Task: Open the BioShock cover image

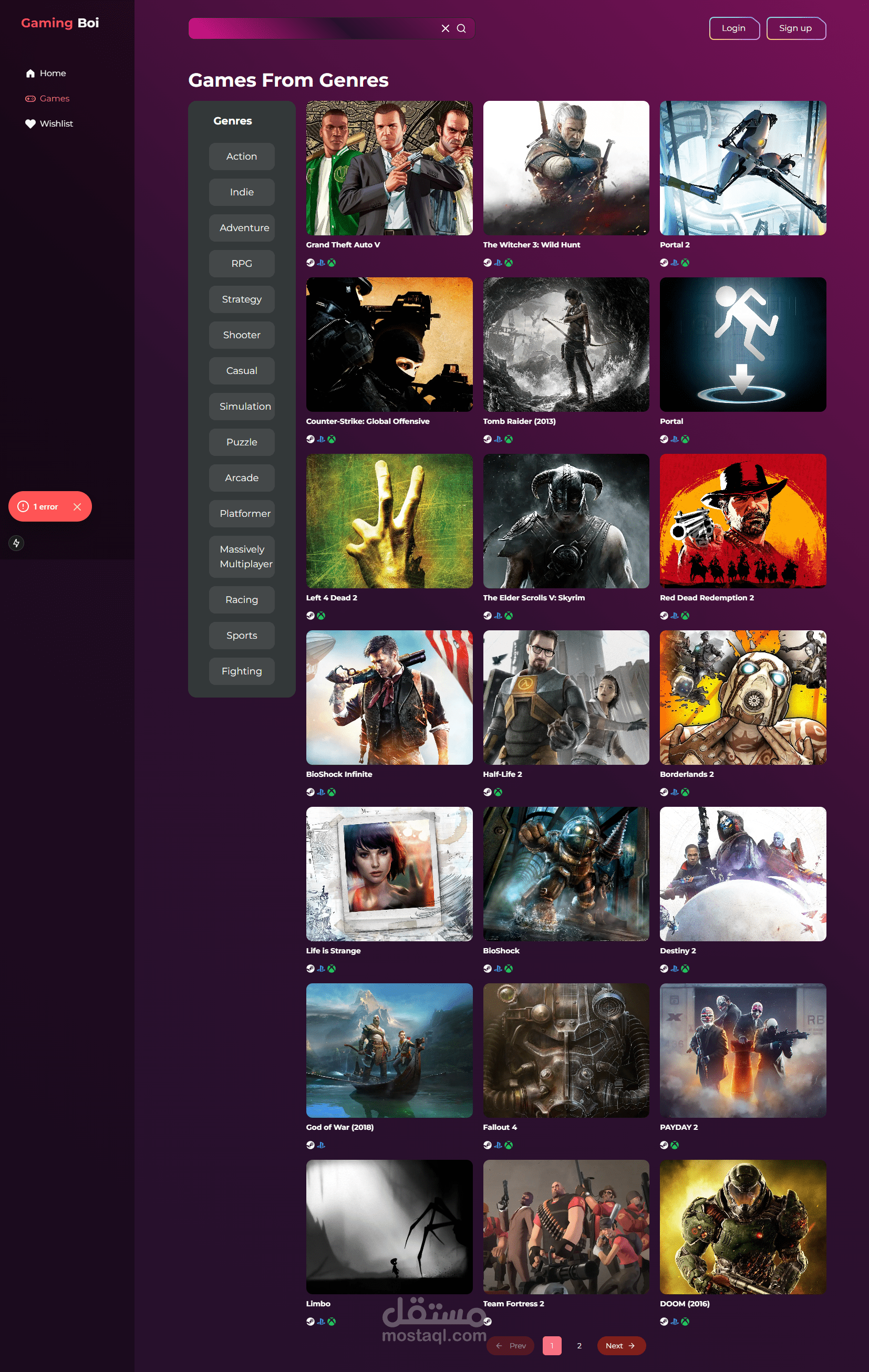Action: point(566,874)
